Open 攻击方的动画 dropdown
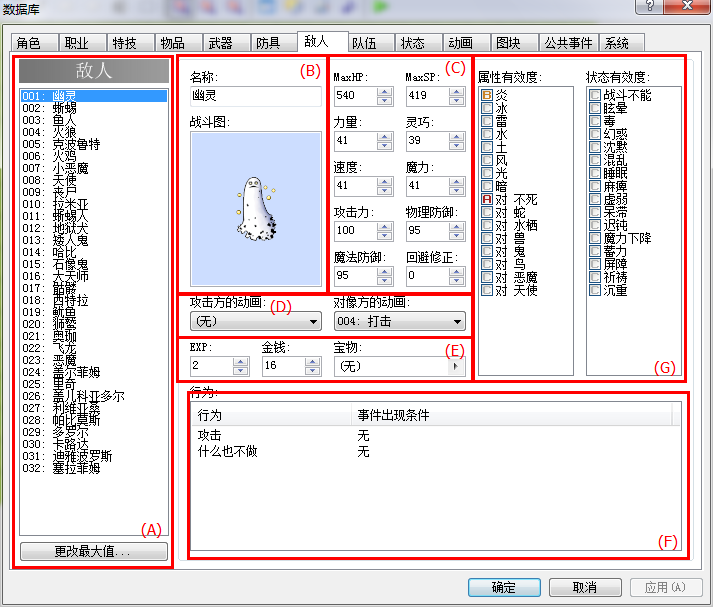 256,321
